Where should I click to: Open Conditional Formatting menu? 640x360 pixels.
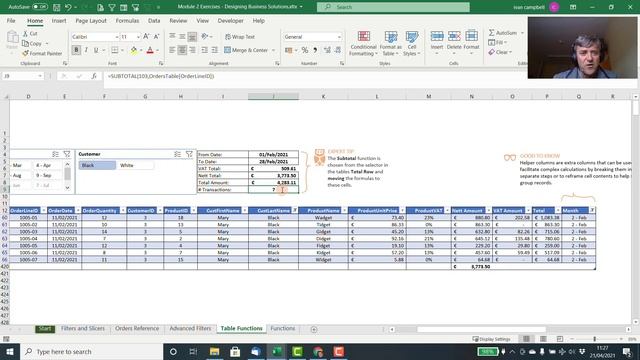point(363,43)
